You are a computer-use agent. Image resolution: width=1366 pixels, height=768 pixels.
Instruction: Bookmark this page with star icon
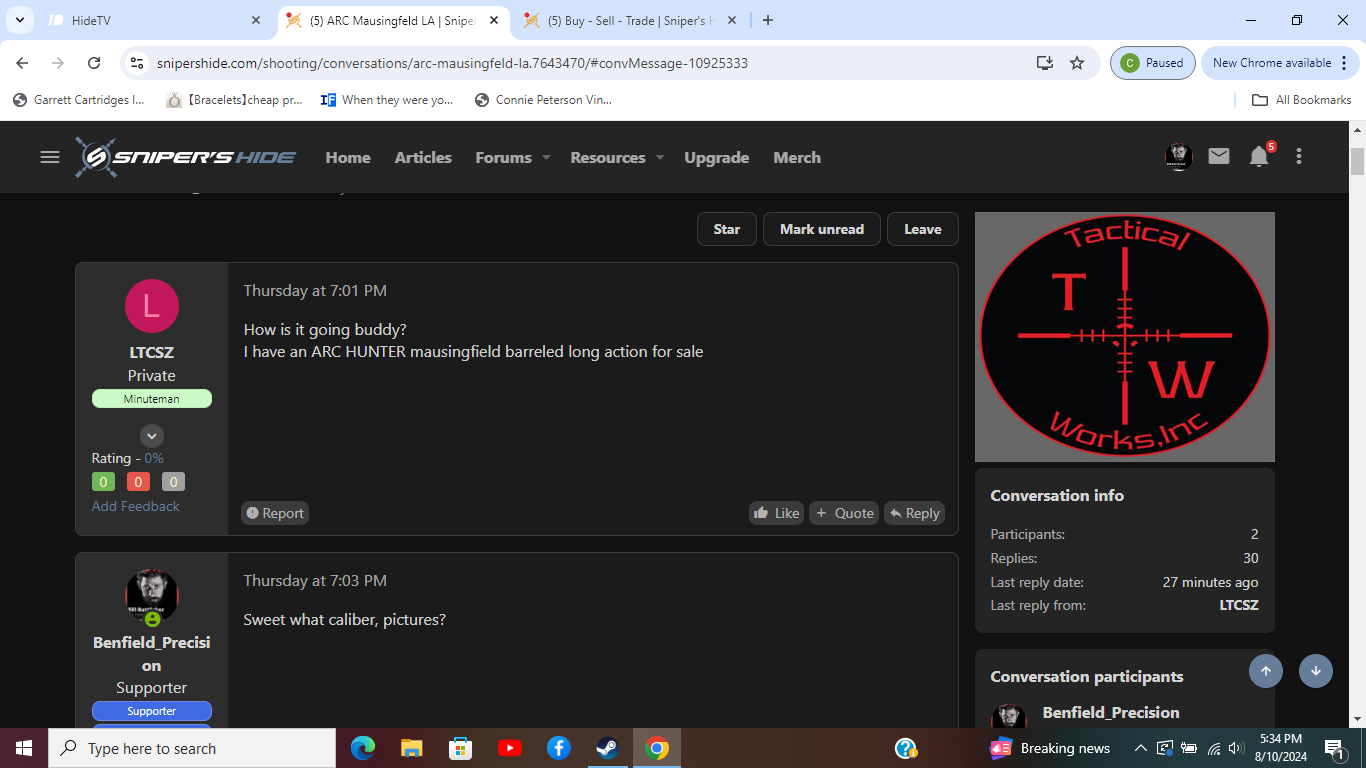(x=1077, y=63)
